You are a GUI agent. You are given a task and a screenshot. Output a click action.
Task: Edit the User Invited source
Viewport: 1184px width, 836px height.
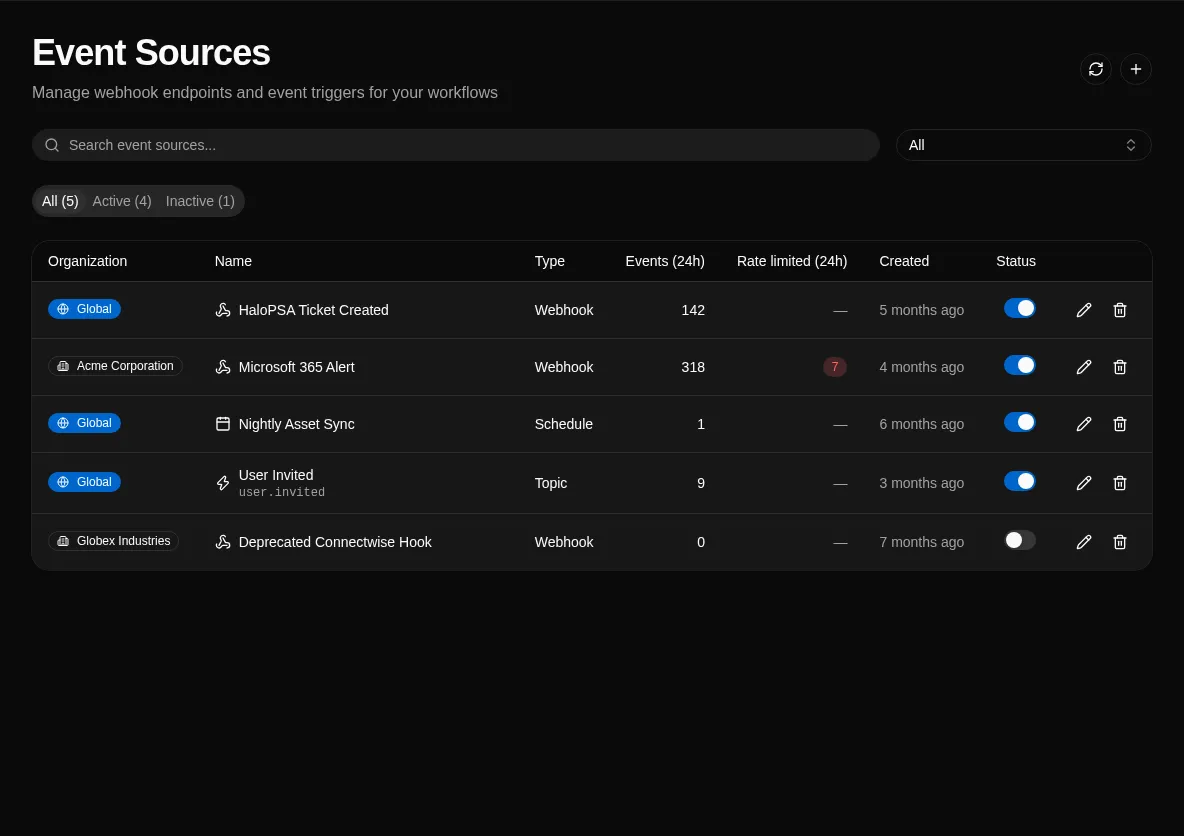click(1084, 483)
